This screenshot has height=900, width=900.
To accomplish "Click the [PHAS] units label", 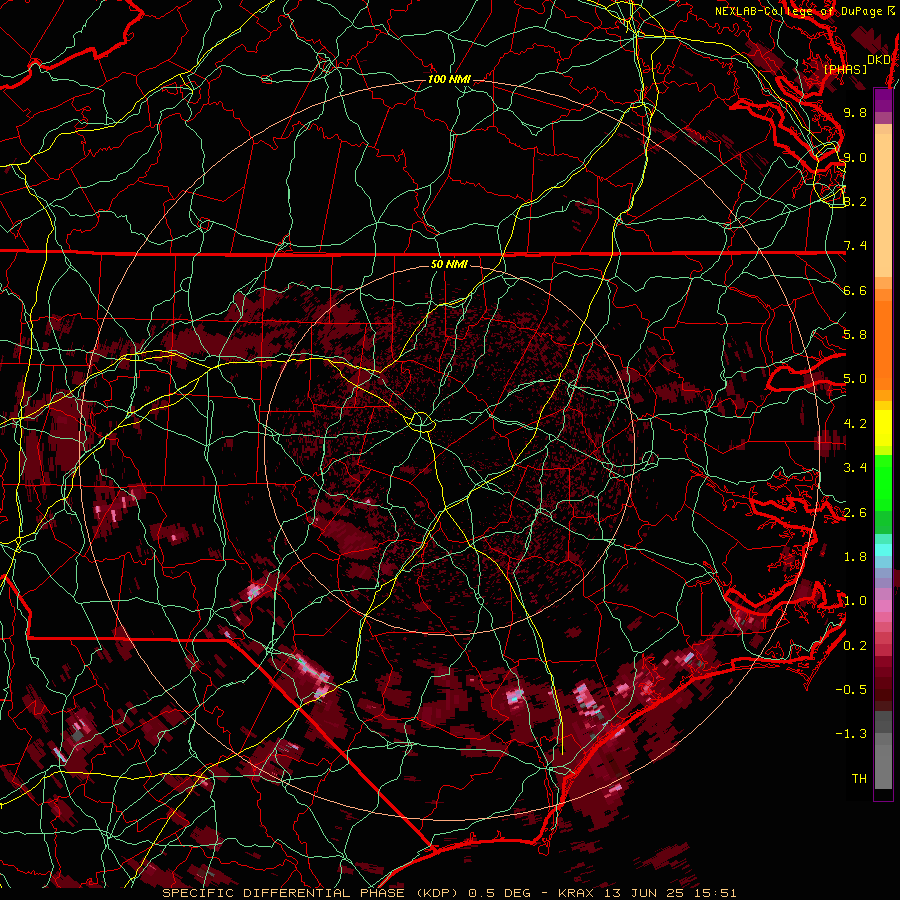I will coord(845,70).
